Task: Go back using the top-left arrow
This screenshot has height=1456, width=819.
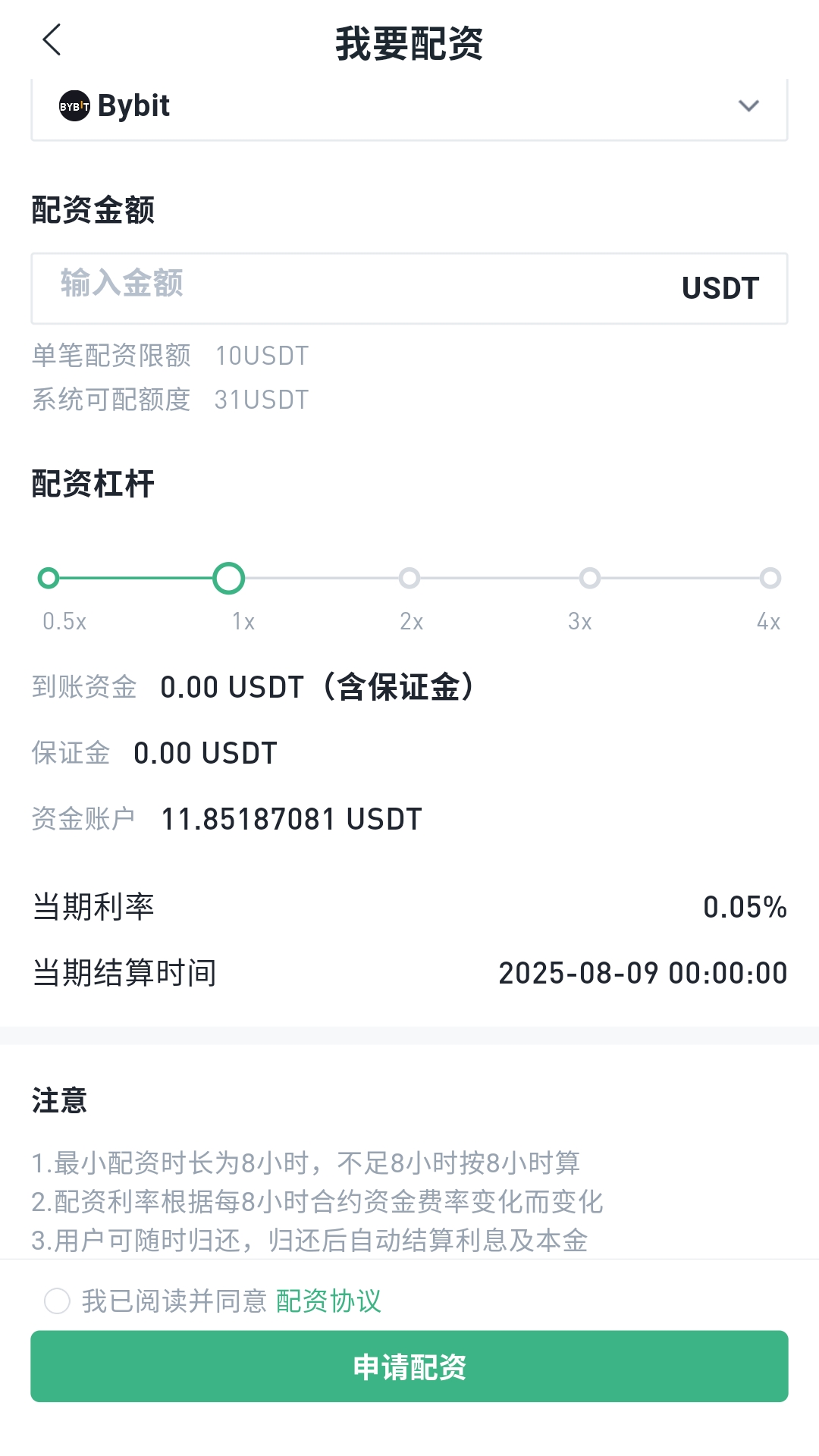Action: [52, 40]
